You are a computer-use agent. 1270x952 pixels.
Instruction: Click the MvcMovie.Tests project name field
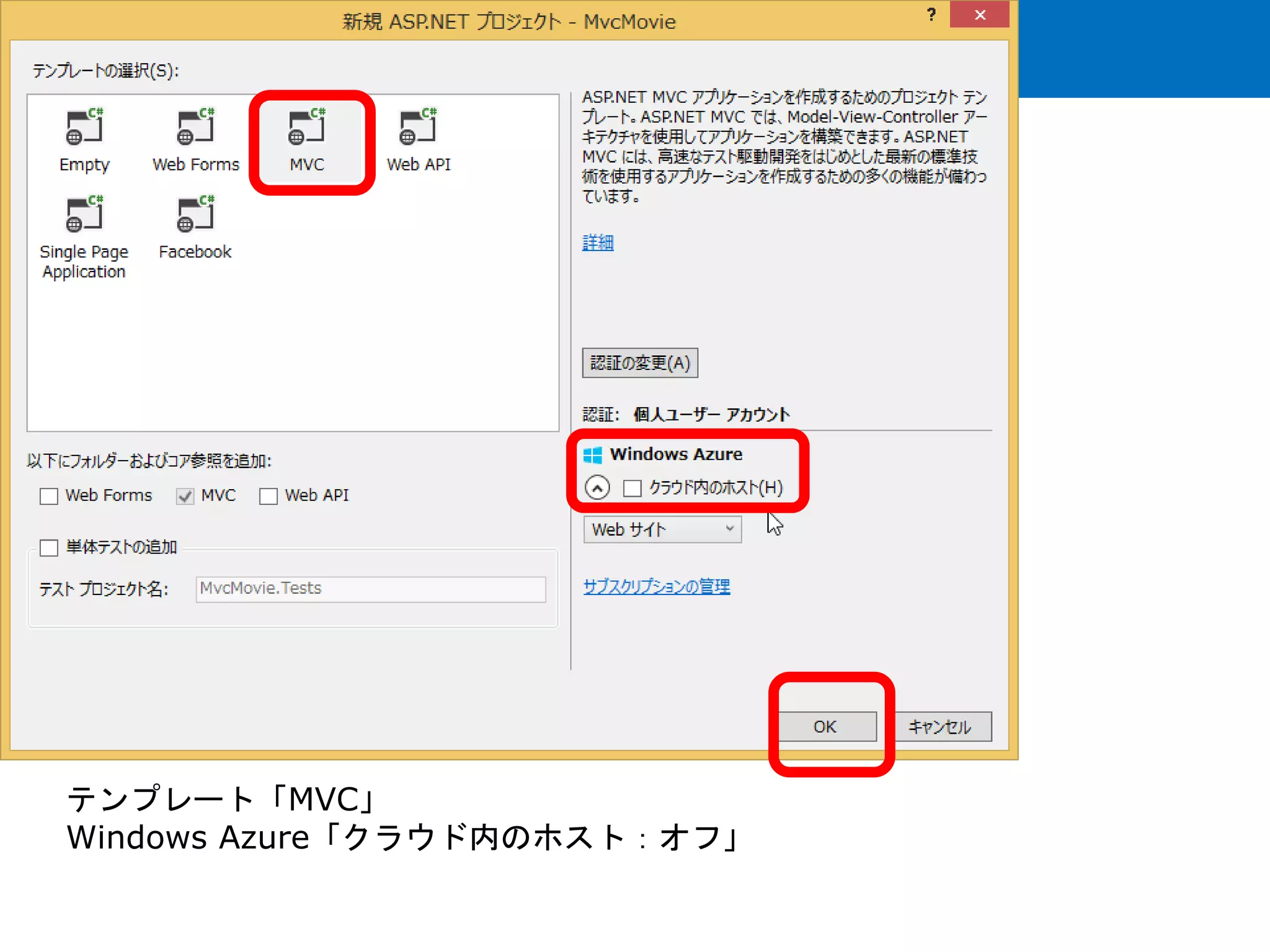click(x=371, y=589)
